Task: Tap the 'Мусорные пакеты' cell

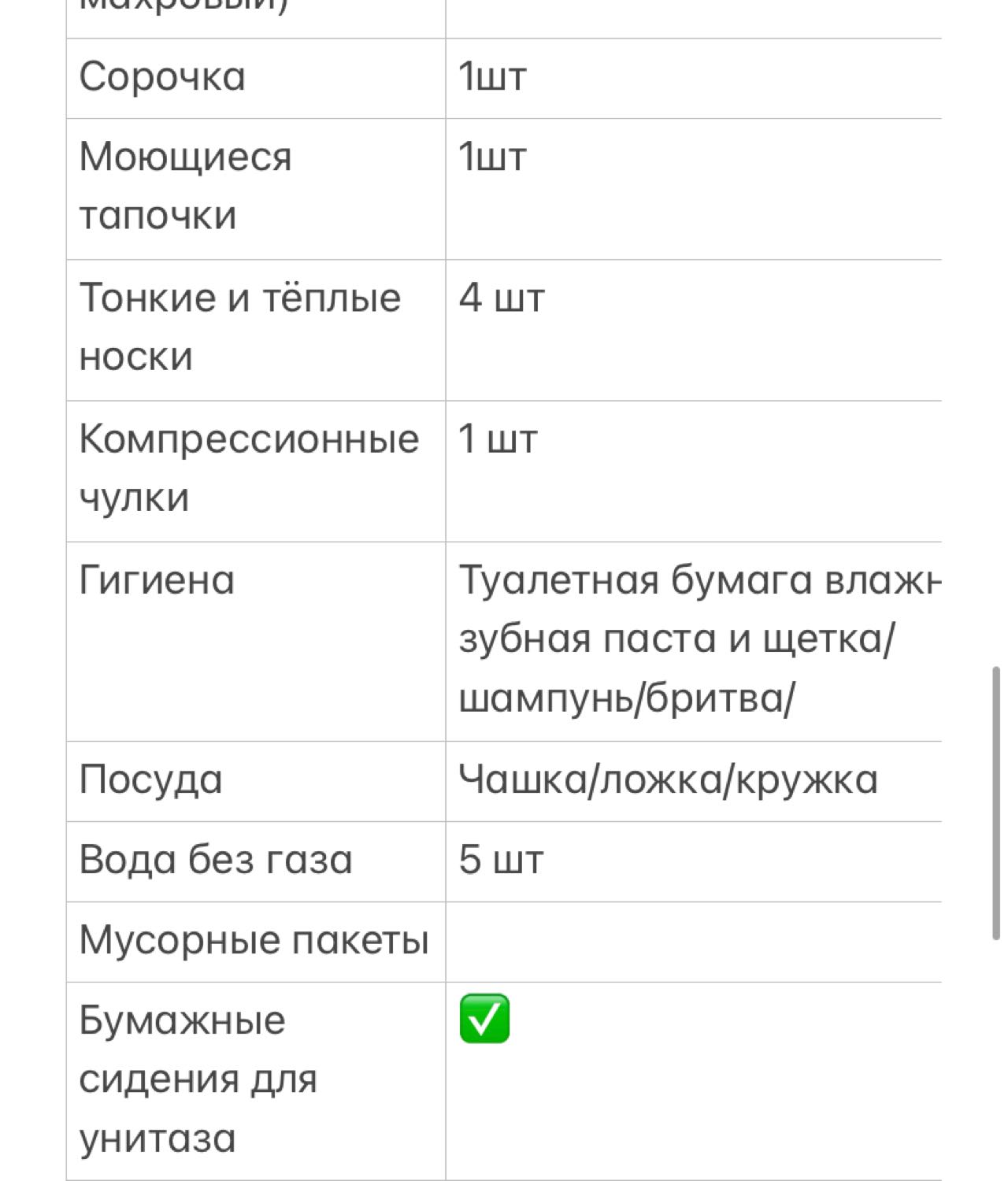Action: (x=256, y=942)
